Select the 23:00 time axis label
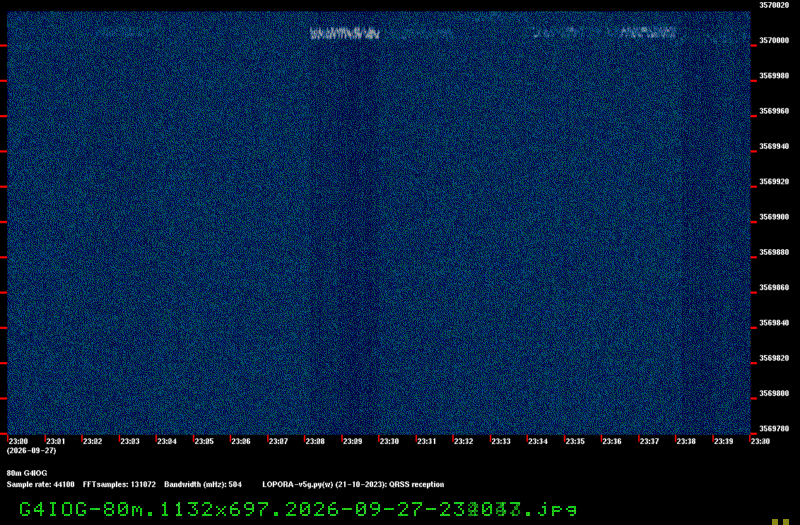Viewport: 800px width, 525px height. (19, 441)
